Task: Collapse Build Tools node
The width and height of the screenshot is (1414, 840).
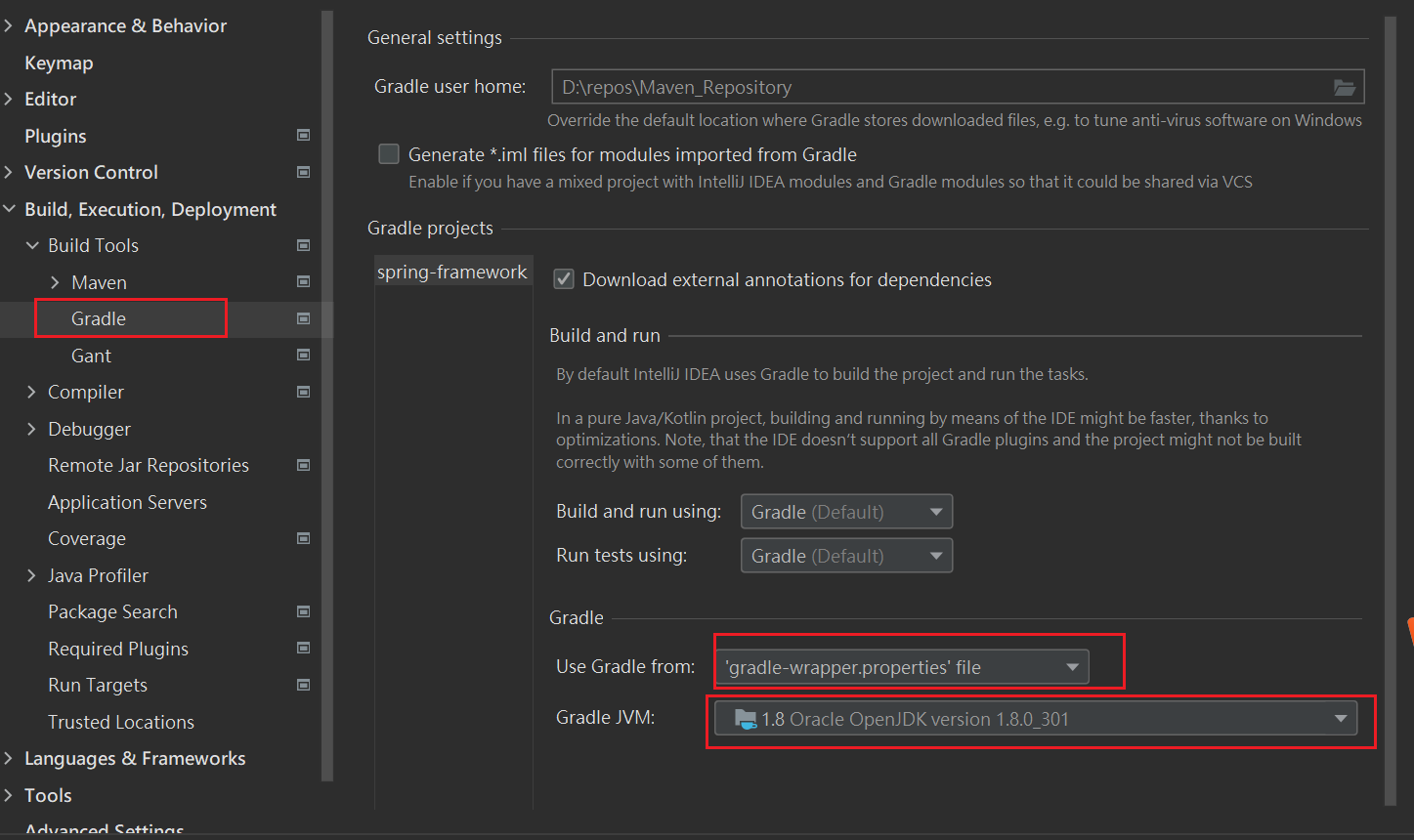Action: (32, 245)
